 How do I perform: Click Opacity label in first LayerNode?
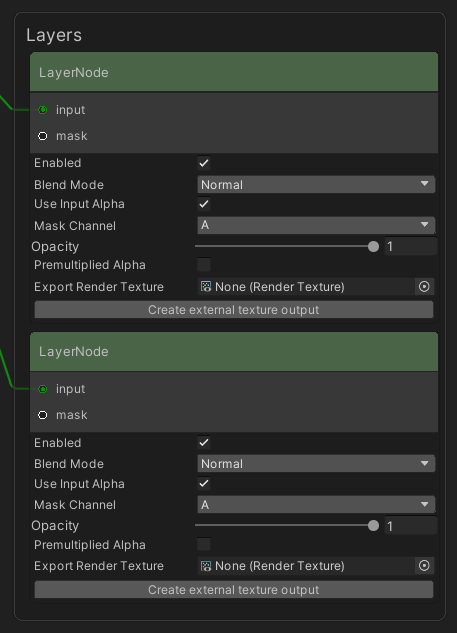[55, 247]
